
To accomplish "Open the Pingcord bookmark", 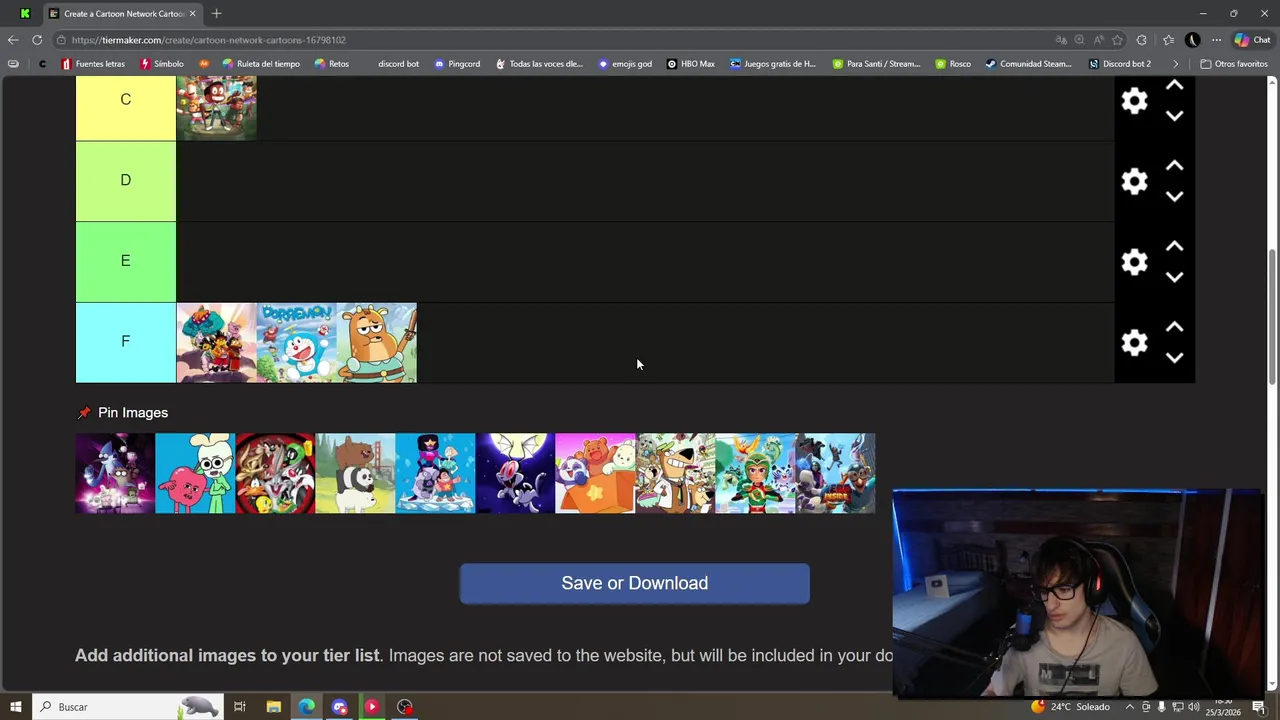I will 457,64.
